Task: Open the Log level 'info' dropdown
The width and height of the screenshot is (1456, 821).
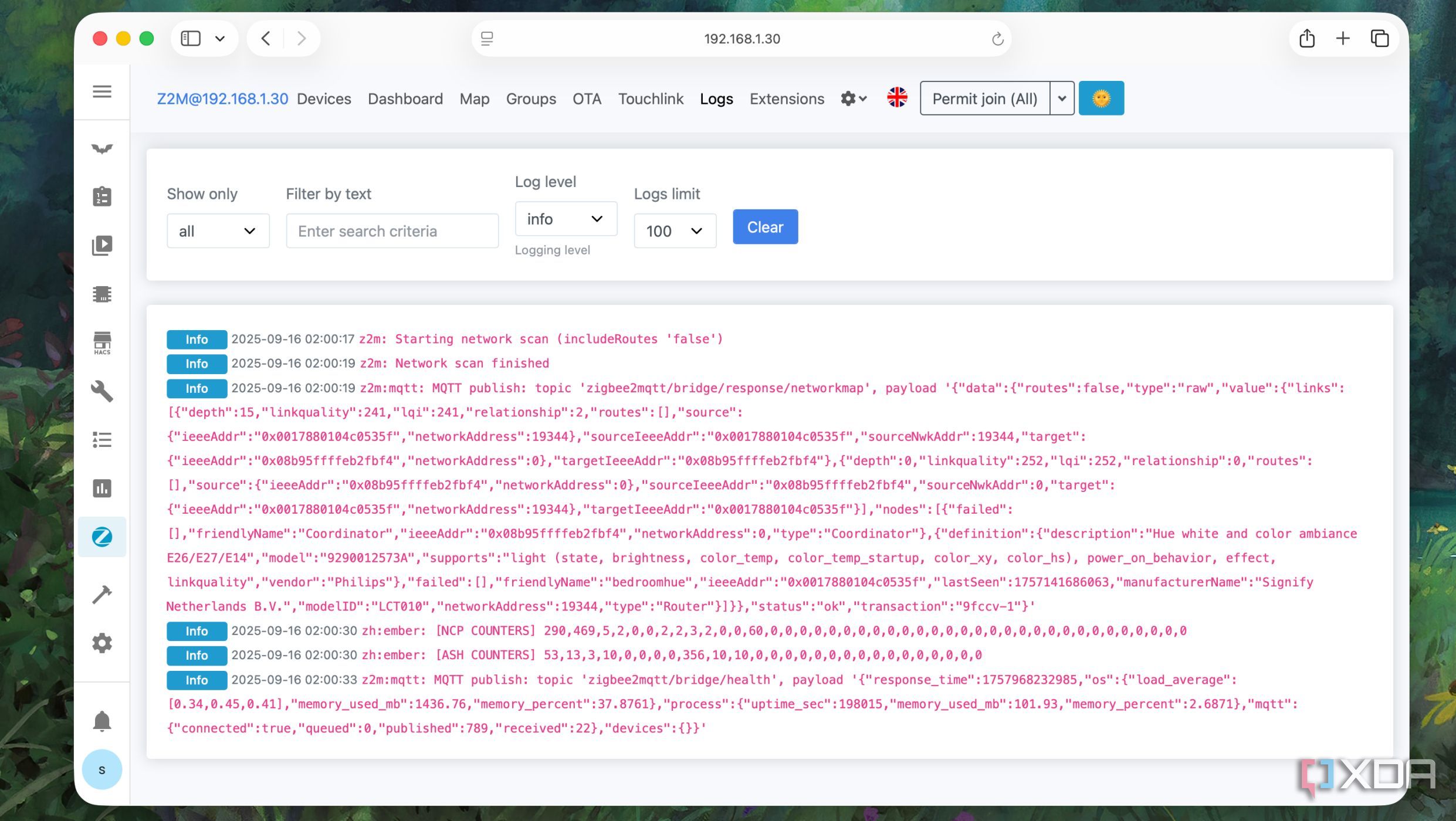Action: pyautogui.click(x=566, y=219)
